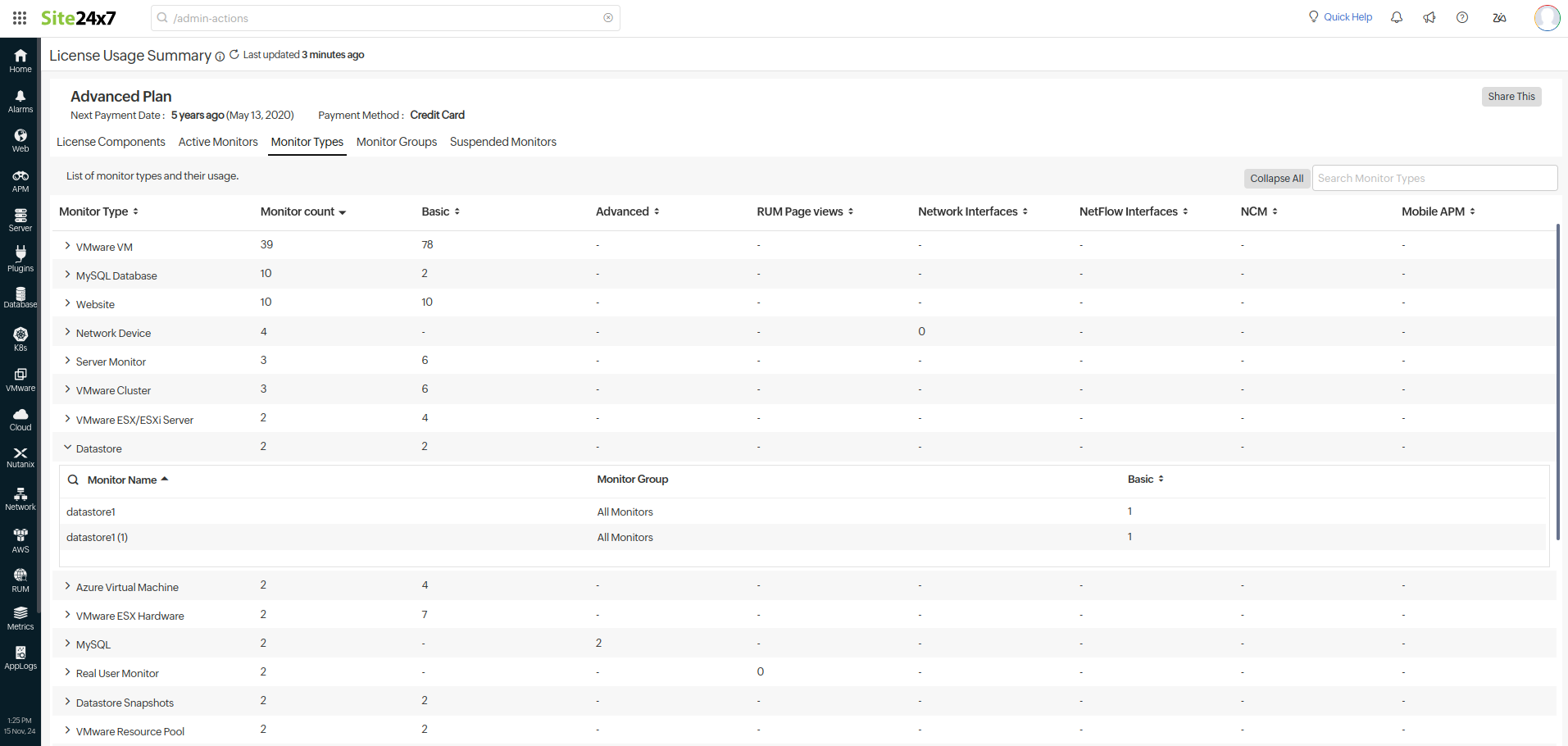
Task: Click the notifications bell icon
Action: tap(1397, 17)
